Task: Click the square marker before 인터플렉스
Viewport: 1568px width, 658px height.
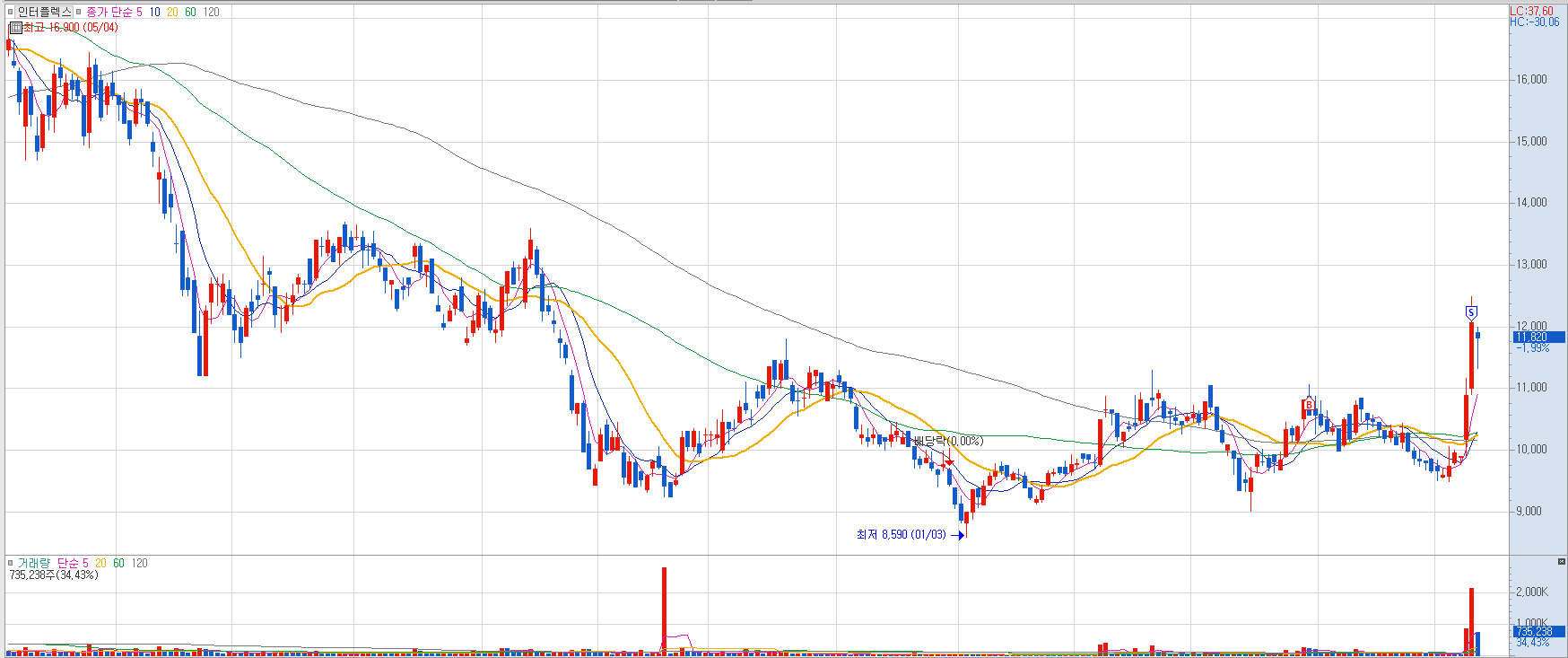Action: (11, 12)
